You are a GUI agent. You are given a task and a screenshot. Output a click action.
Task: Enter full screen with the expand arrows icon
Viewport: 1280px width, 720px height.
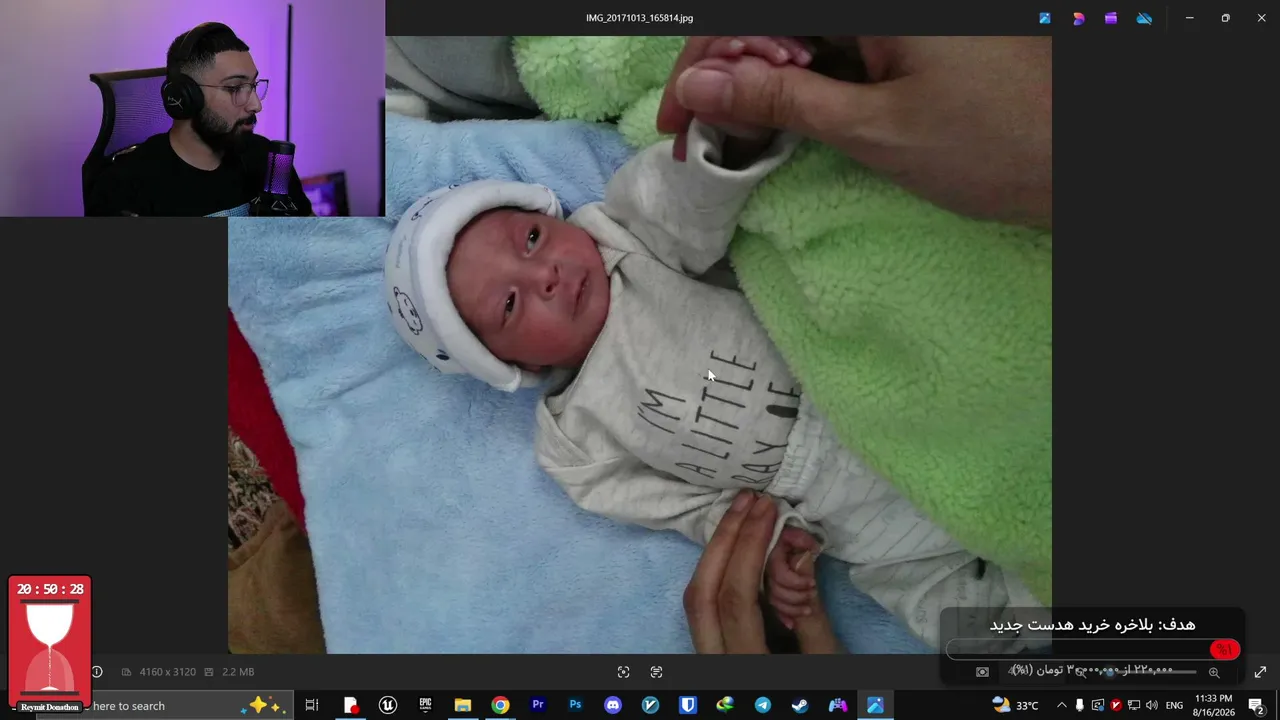[1260, 672]
